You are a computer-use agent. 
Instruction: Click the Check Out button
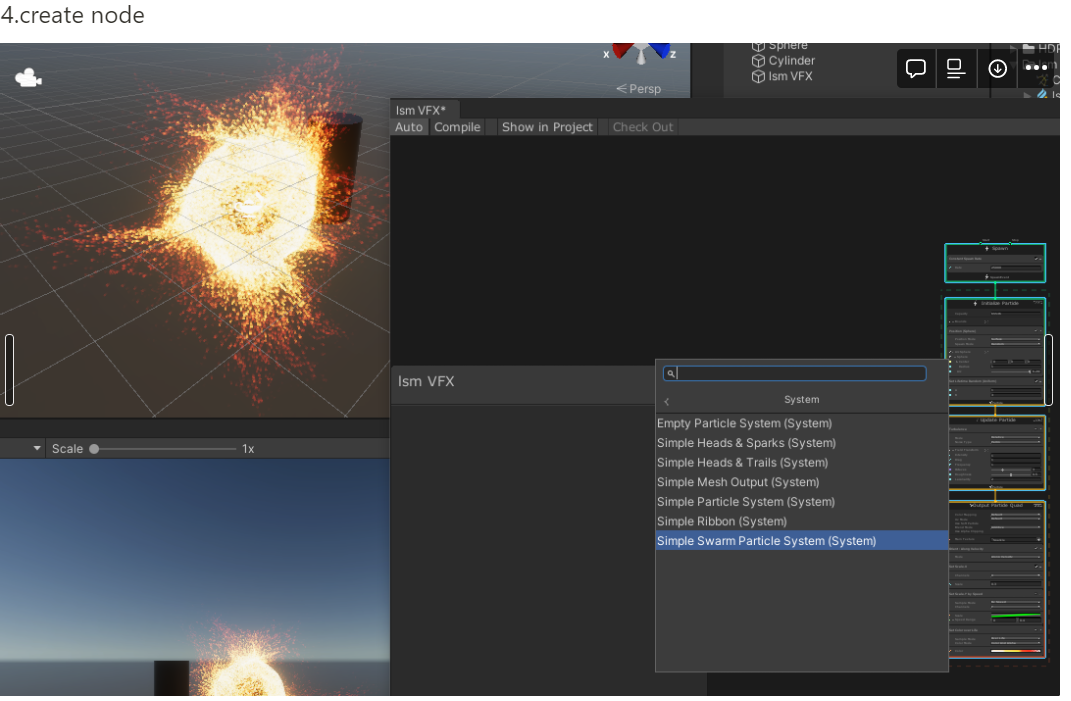point(643,127)
